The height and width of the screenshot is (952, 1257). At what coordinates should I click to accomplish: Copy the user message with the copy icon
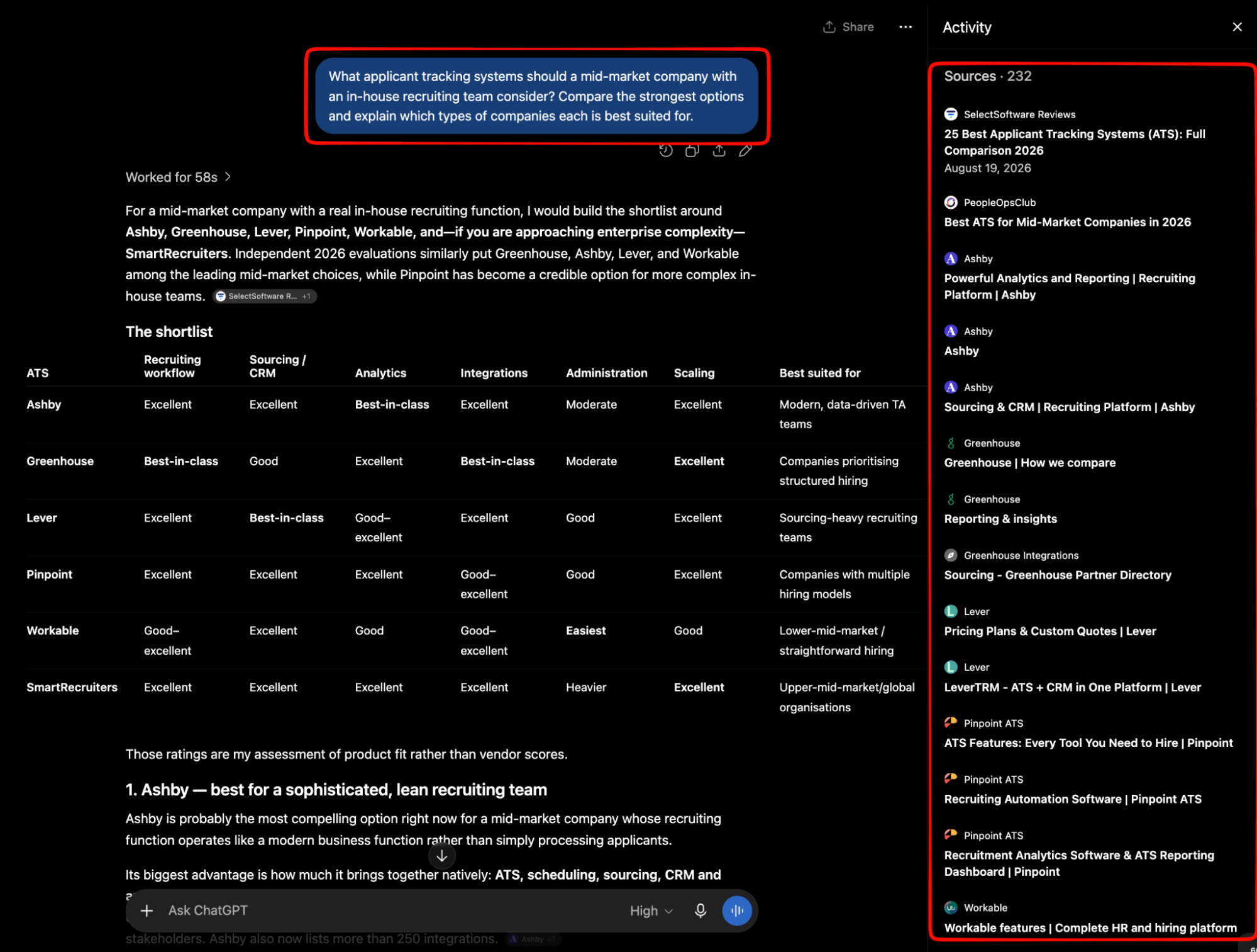pos(692,150)
